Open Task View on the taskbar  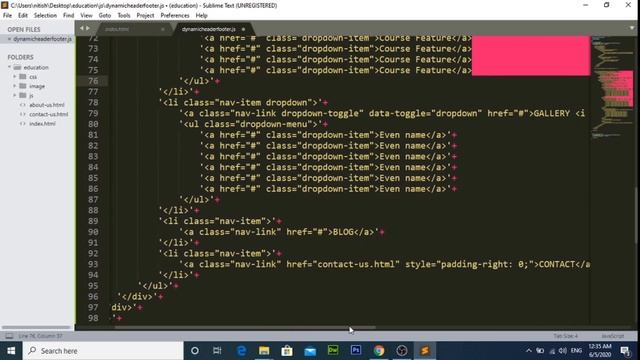click(217, 351)
